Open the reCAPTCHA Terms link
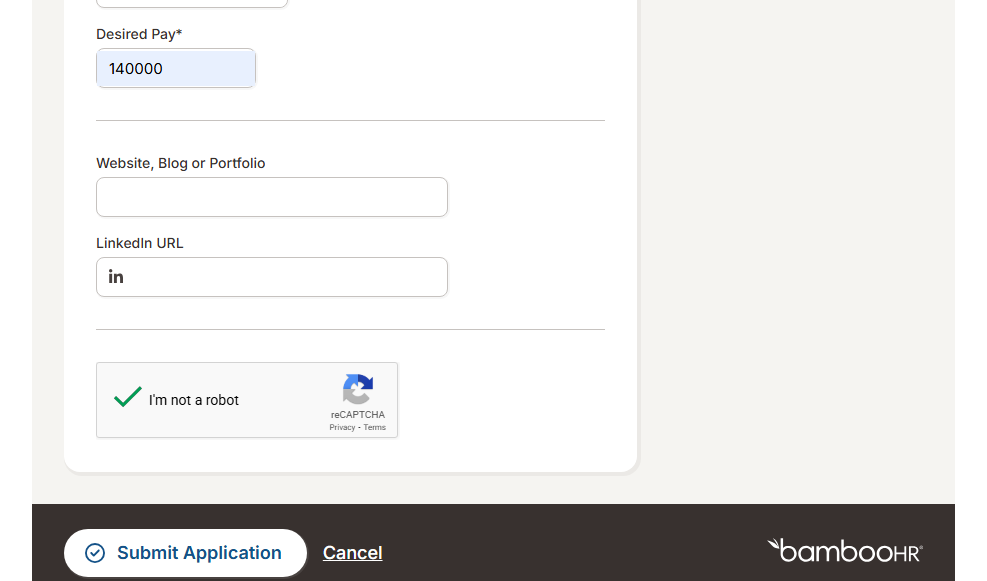This screenshot has width=987, height=581. click(x=375, y=428)
